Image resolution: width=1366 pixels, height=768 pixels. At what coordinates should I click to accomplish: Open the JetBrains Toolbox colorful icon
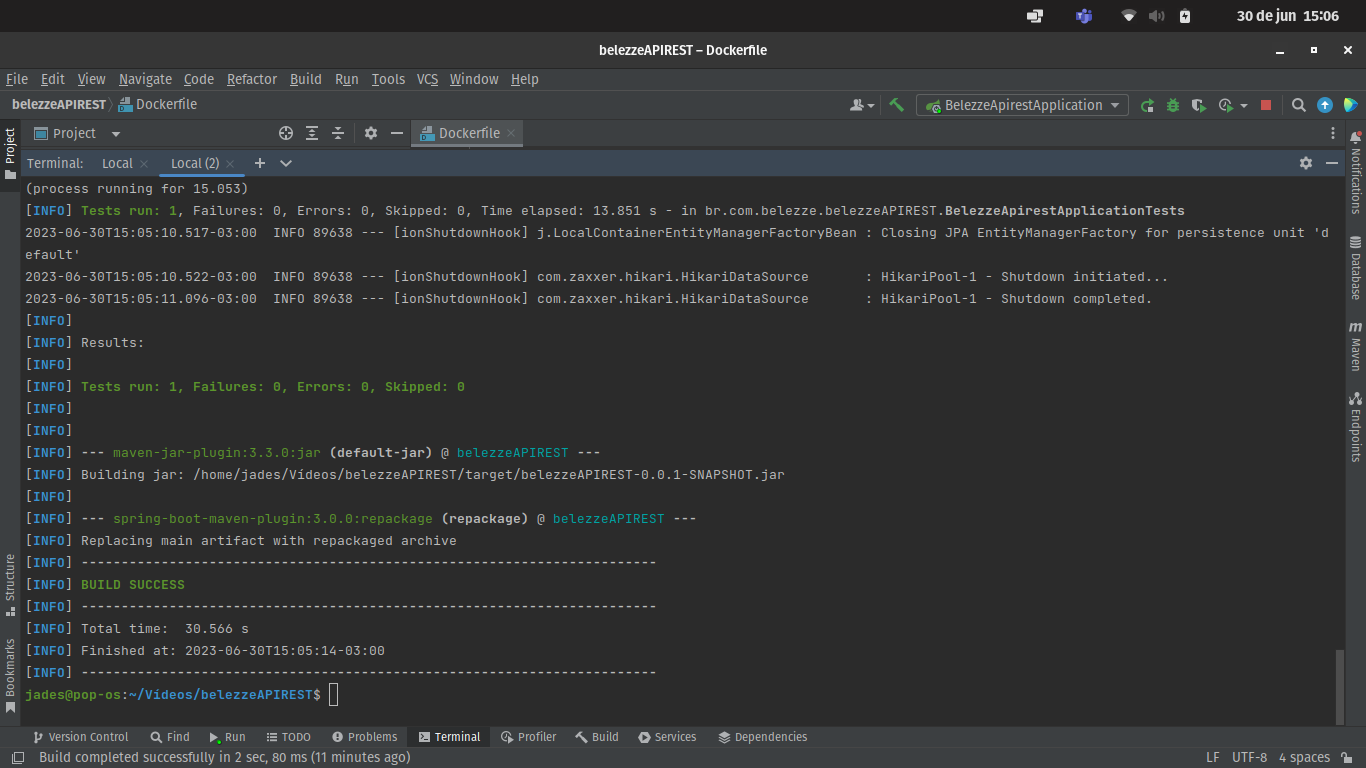click(x=1350, y=105)
